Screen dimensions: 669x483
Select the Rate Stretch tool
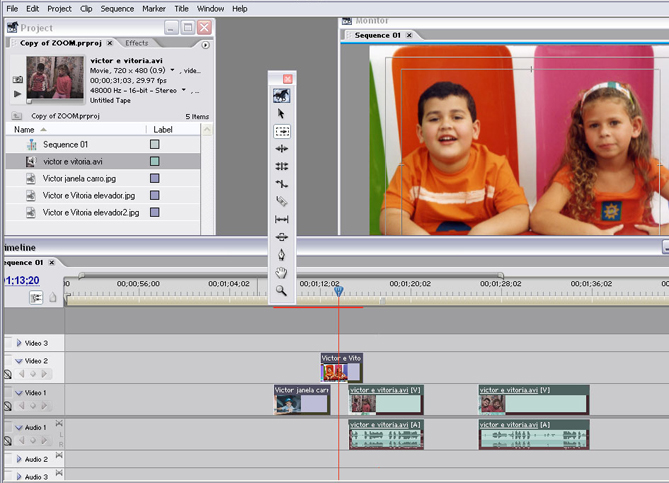282,184
